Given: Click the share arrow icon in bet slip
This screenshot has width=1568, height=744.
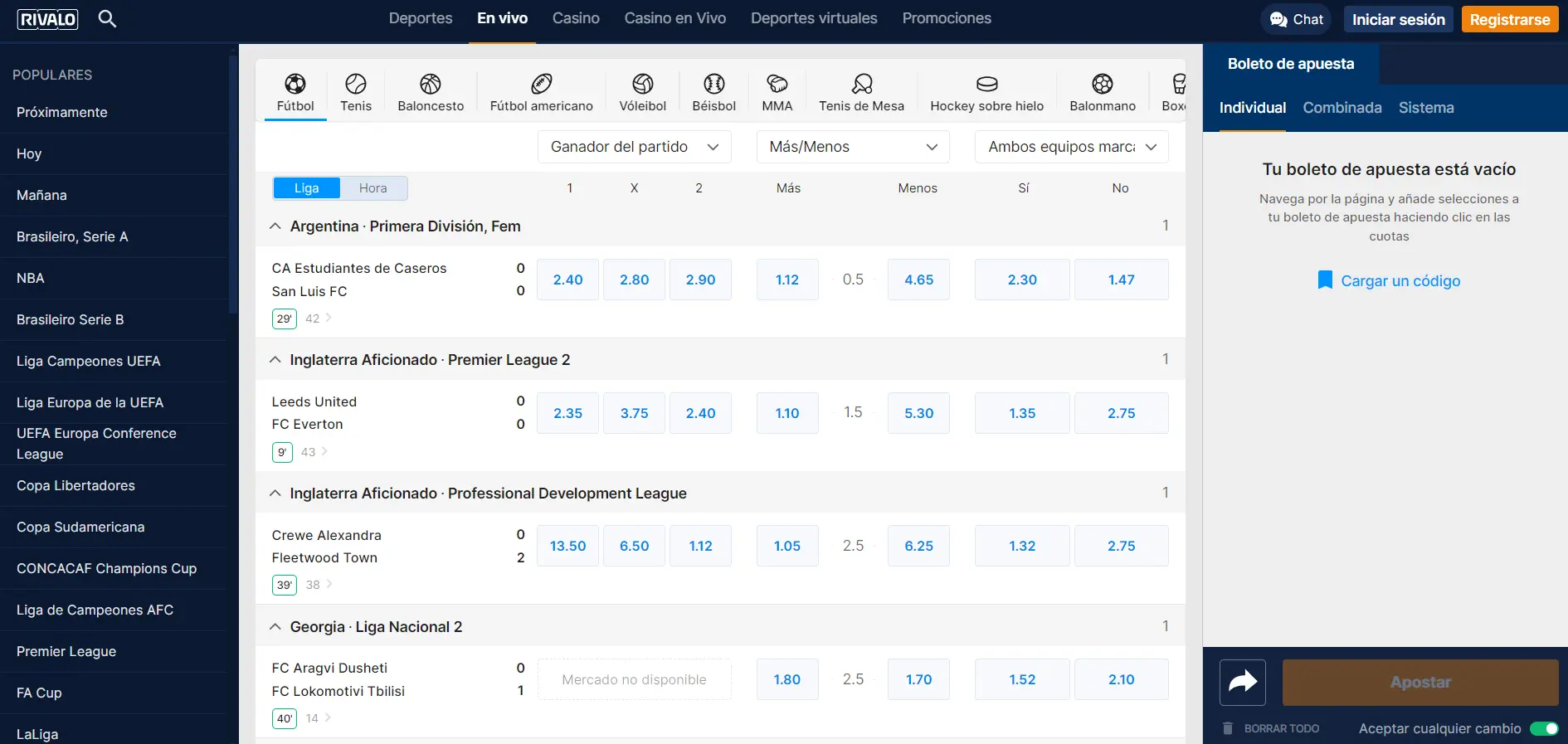Looking at the screenshot, I should pos(1243,682).
